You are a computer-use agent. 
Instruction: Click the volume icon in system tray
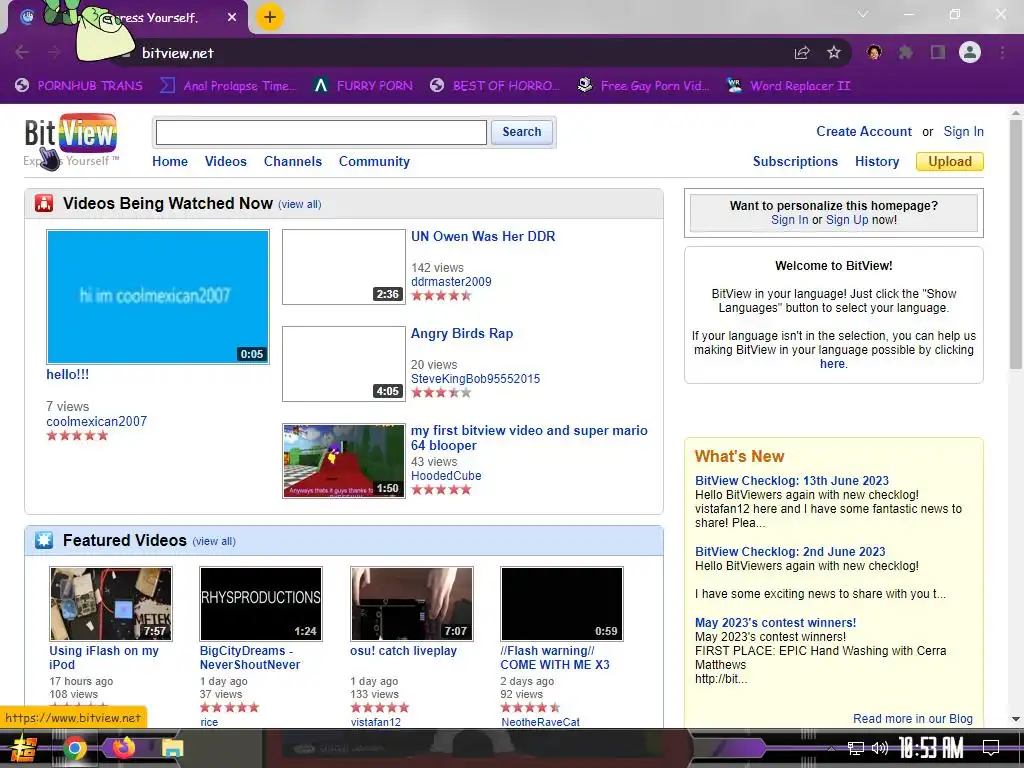click(880, 748)
